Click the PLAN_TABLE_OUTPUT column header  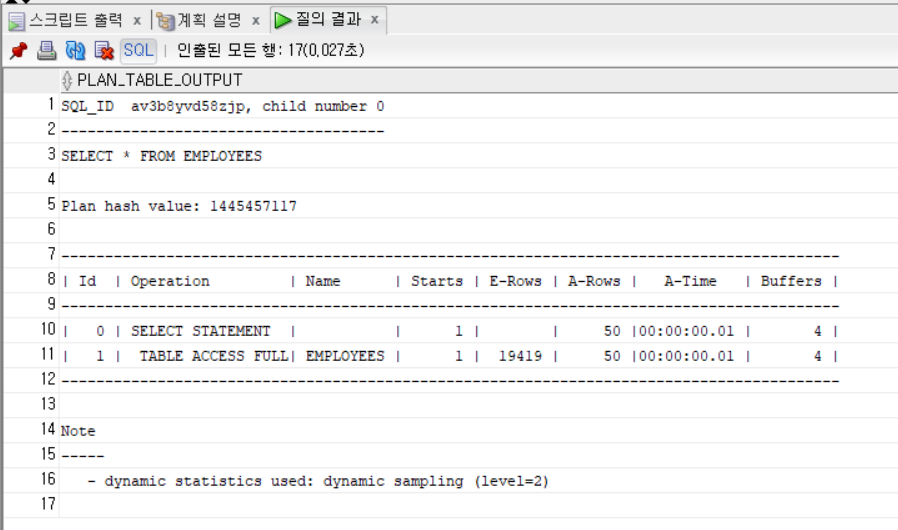pyautogui.click(x=160, y=80)
